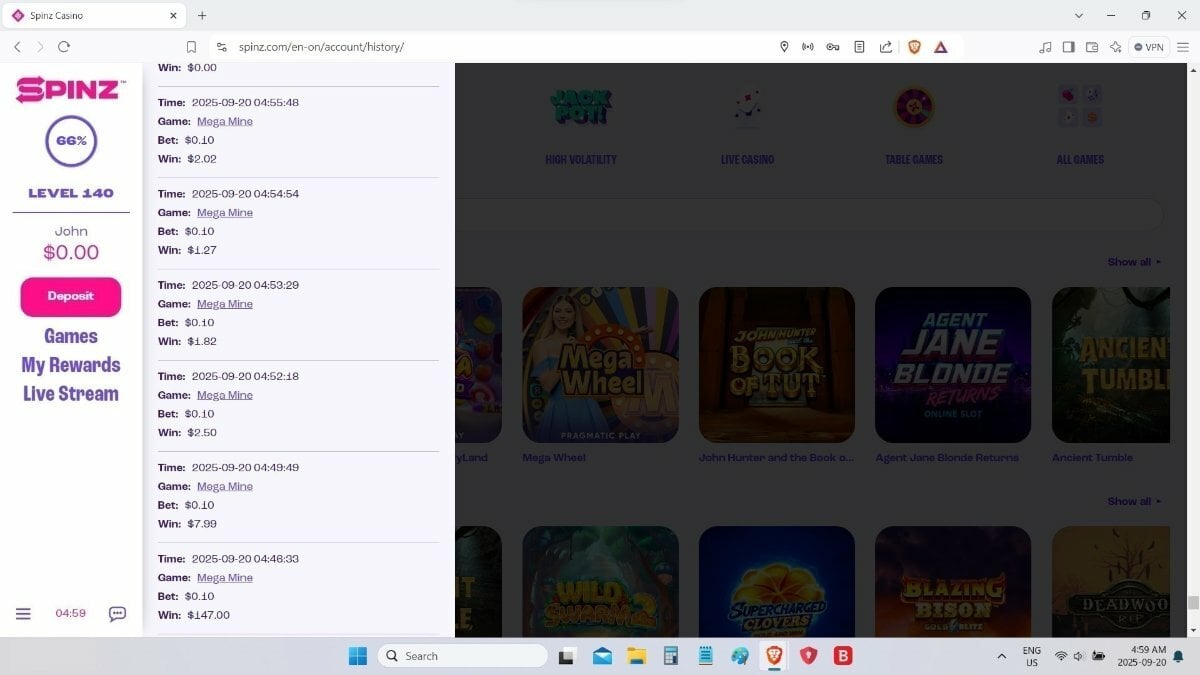Select the Live Casino category

pos(747,126)
